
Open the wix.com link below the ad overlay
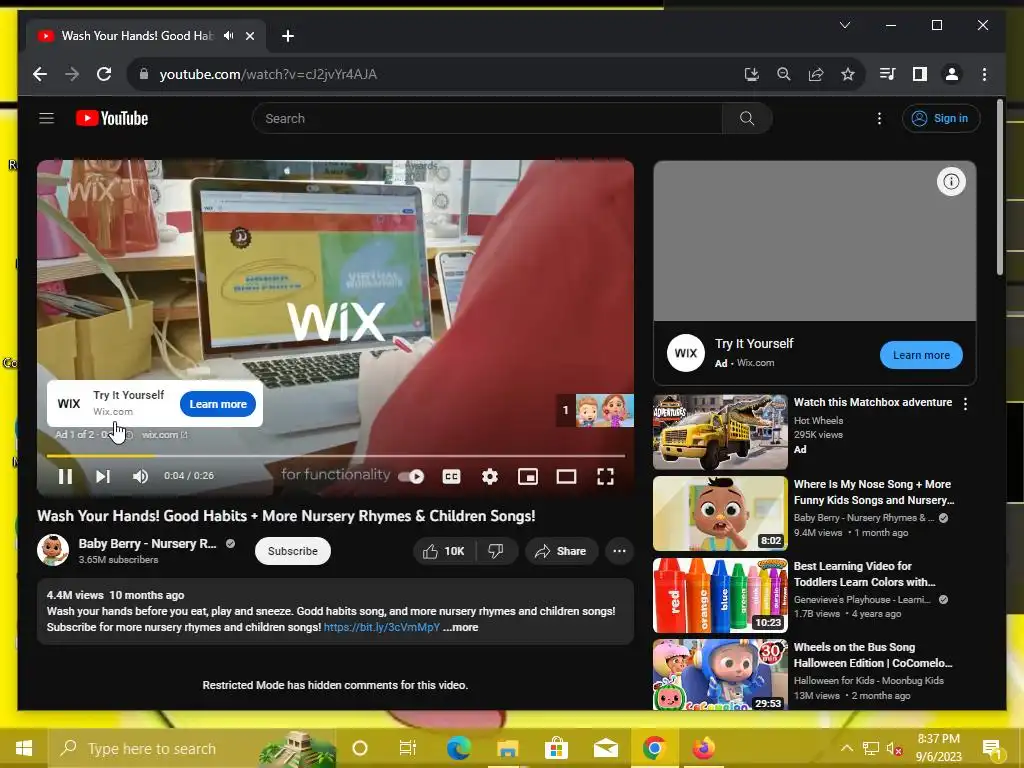tap(165, 434)
